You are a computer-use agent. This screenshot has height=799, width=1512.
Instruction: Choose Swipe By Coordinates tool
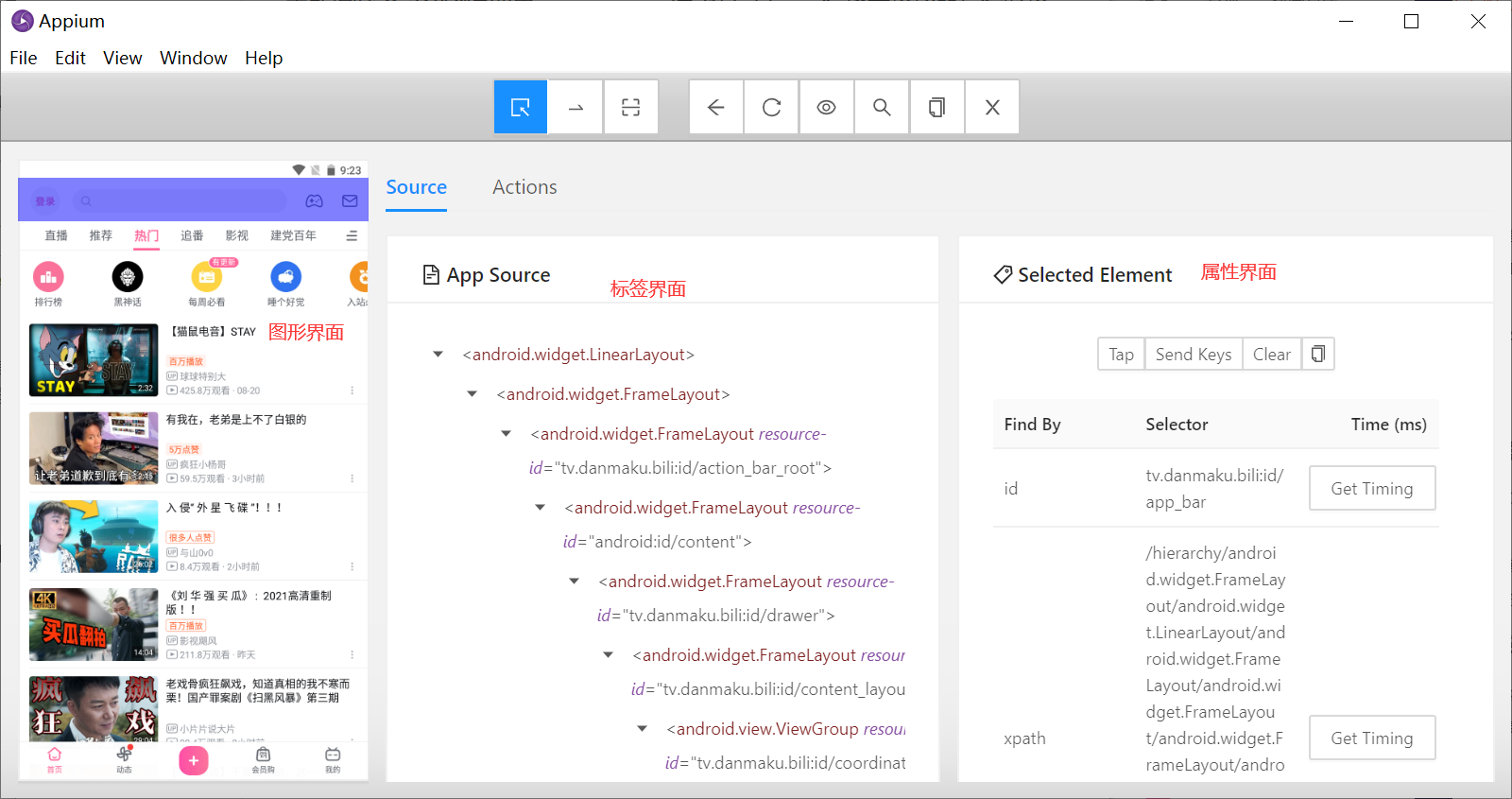(576, 107)
